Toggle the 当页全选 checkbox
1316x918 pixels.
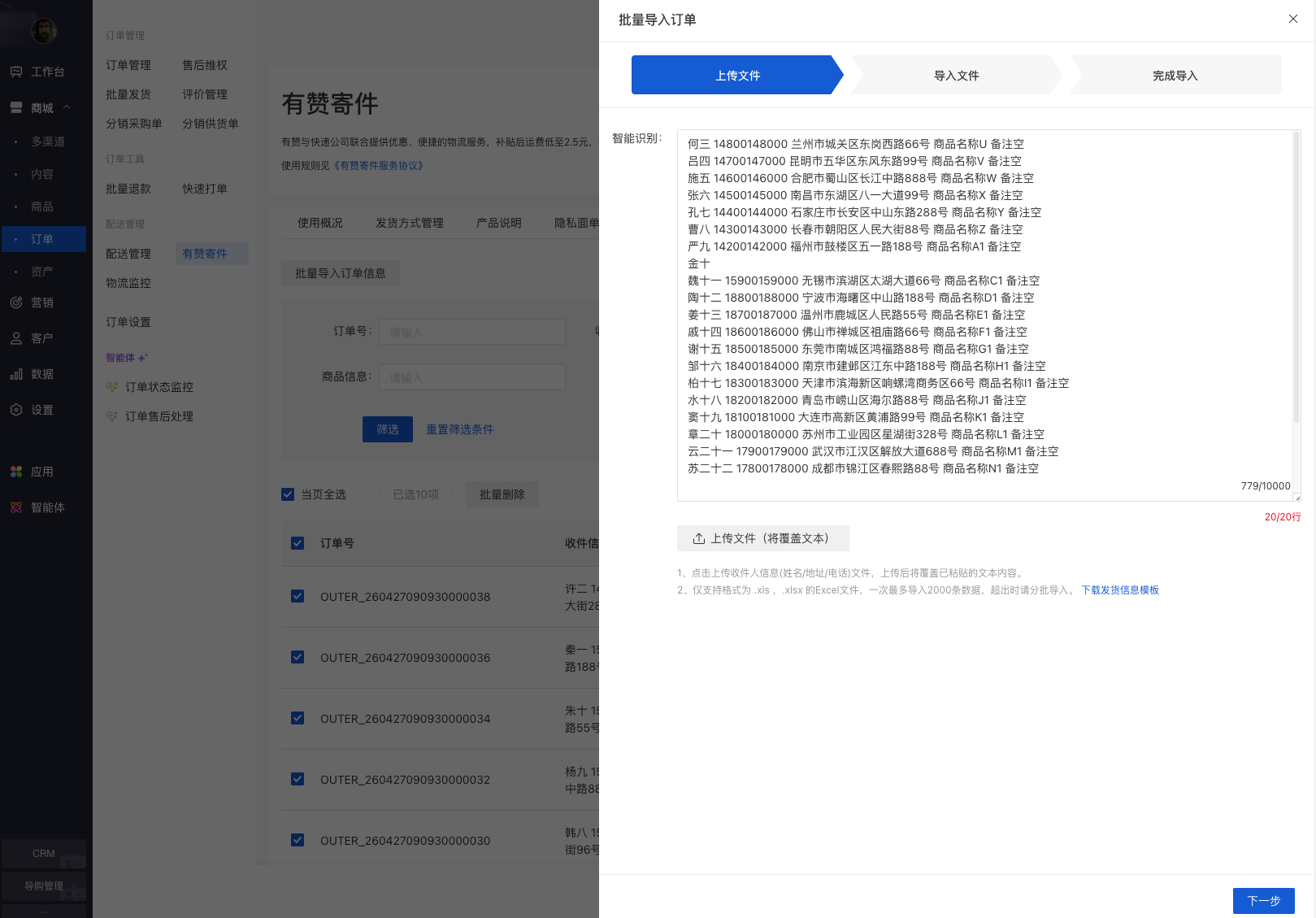(x=288, y=494)
